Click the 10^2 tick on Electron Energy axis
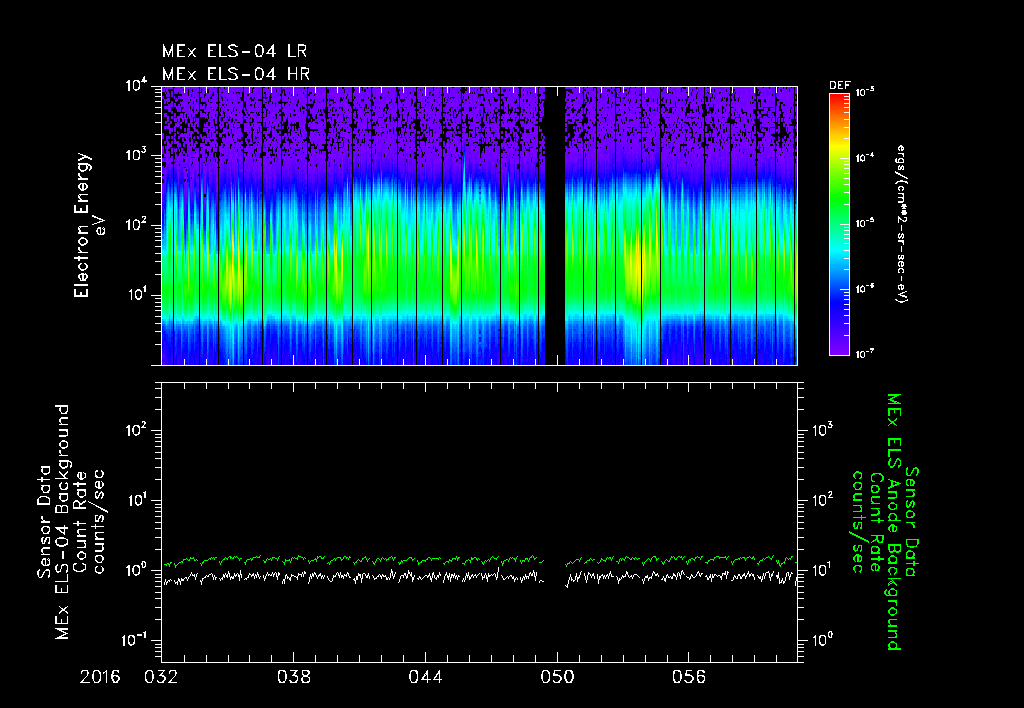 136,226
